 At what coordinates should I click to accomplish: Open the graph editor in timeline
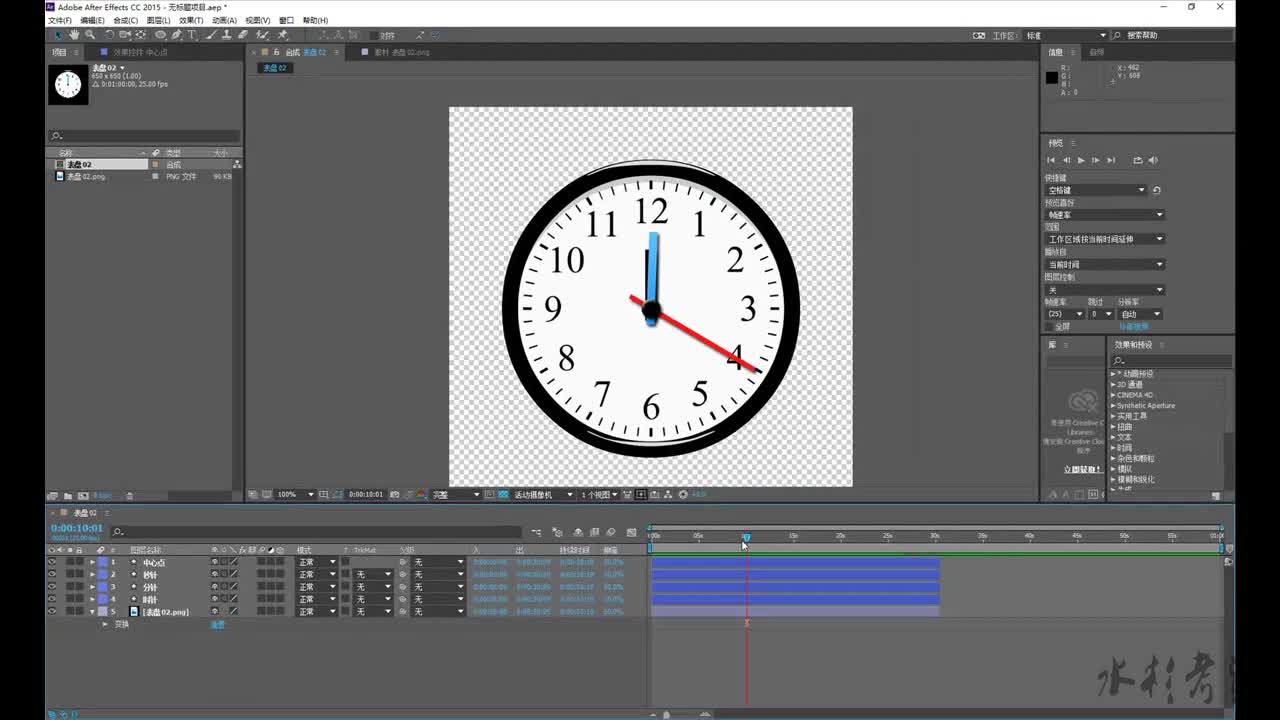(631, 532)
